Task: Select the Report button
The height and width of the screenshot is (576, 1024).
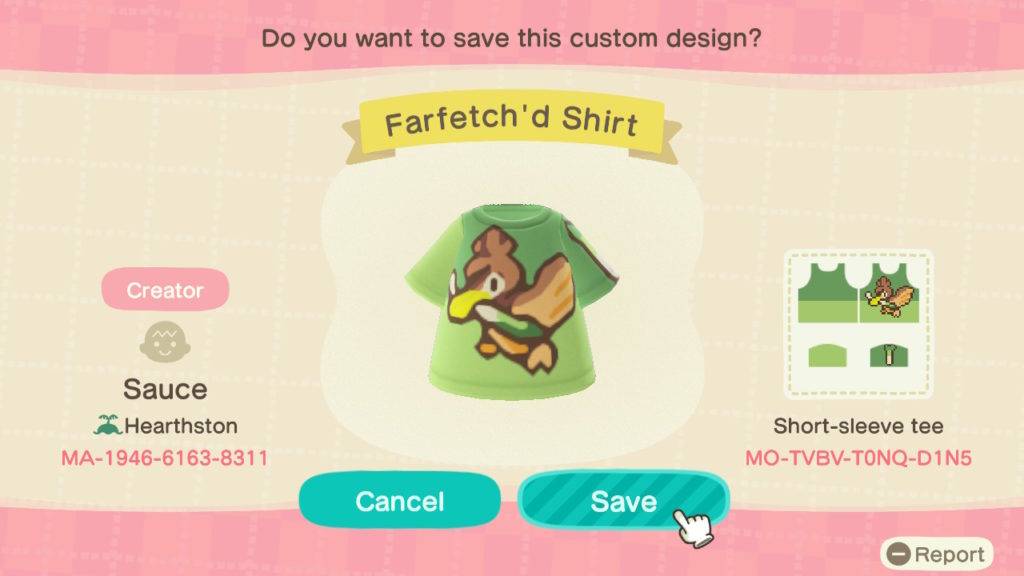Action: pyautogui.click(x=936, y=554)
